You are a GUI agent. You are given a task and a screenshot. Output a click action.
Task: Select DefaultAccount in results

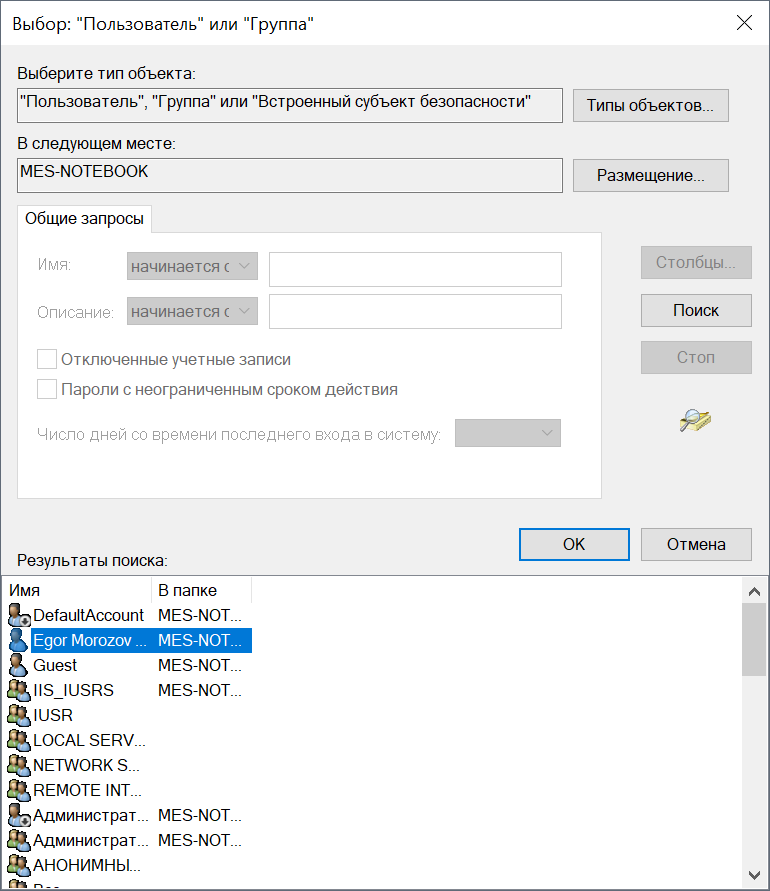point(88,615)
